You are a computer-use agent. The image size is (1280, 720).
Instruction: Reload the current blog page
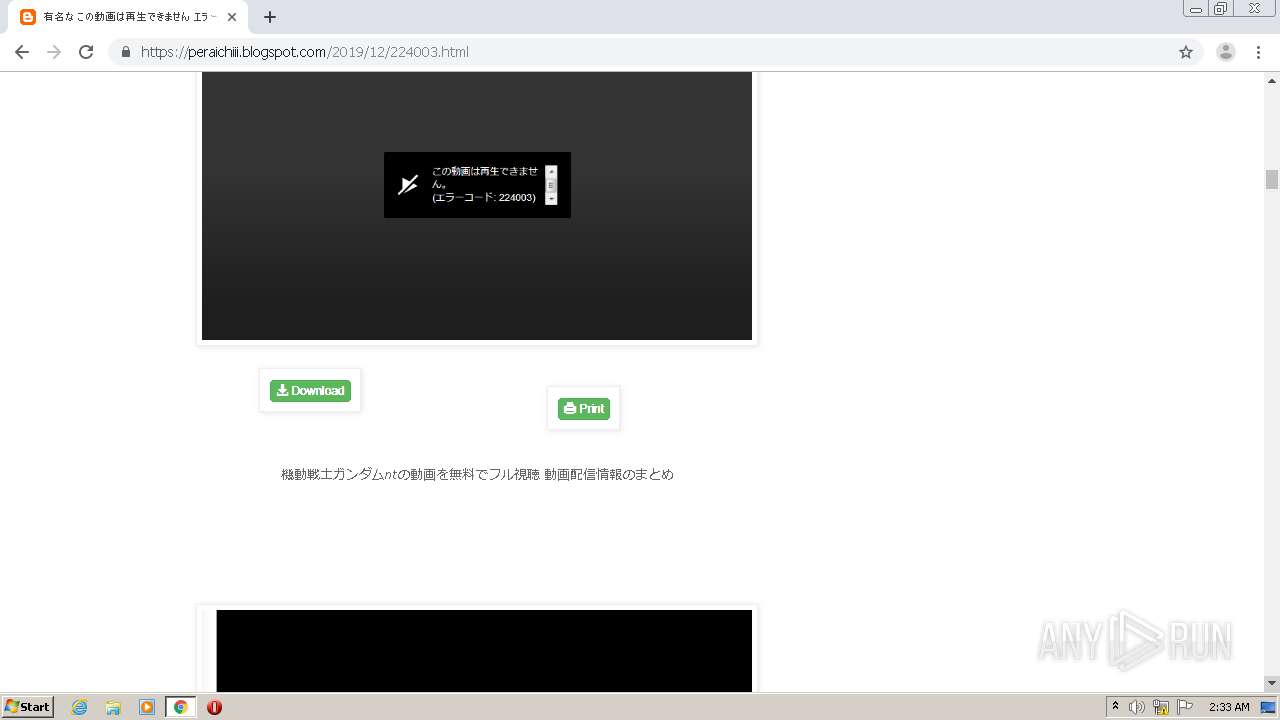point(86,52)
